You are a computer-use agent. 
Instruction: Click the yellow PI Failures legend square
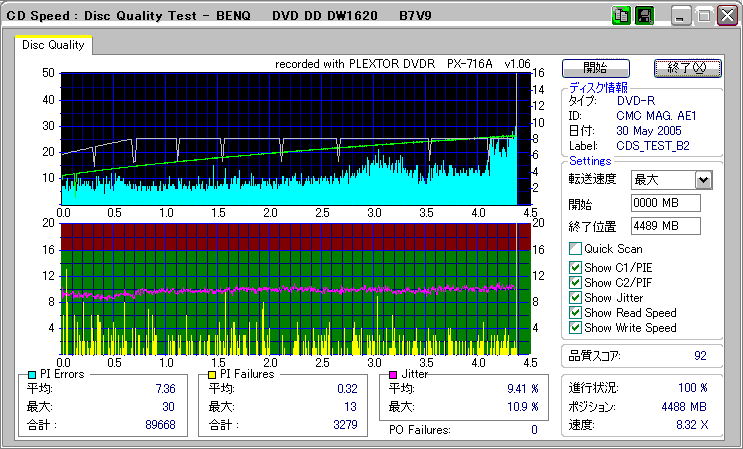coord(211,374)
